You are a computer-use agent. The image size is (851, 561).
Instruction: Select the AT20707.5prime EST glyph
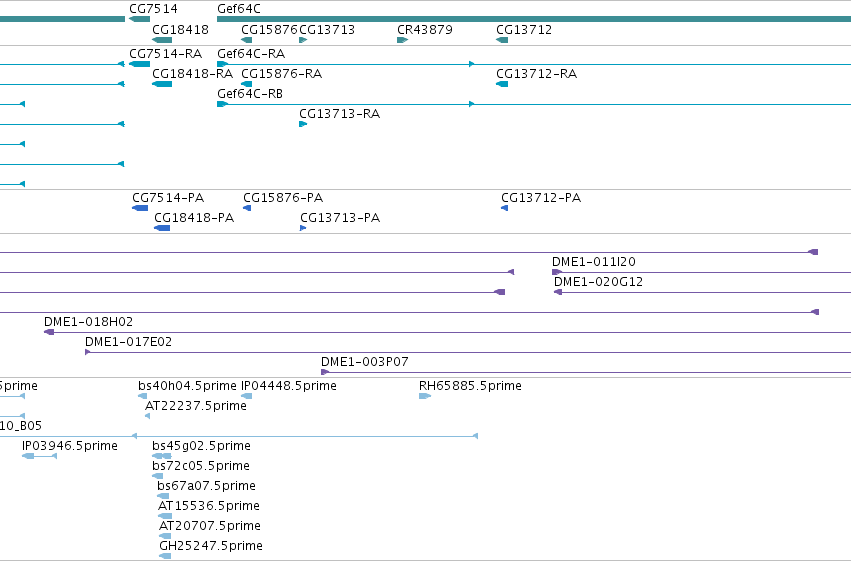pos(165,536)
